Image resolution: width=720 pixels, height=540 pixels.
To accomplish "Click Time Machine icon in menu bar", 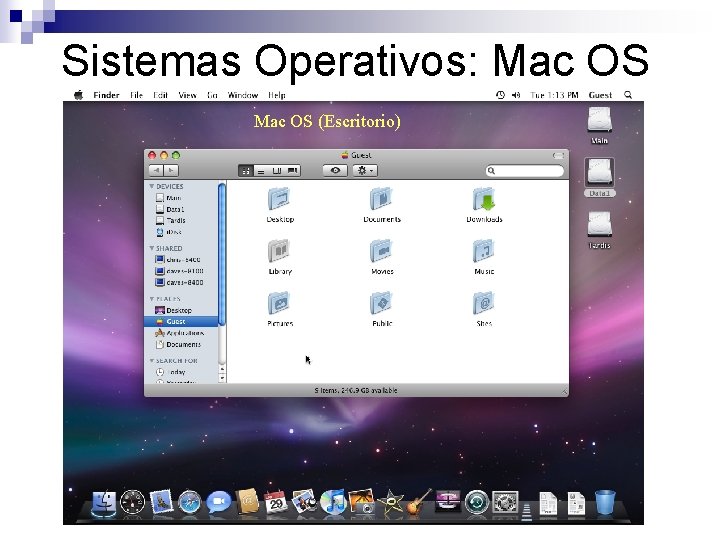I will point(500,95).
